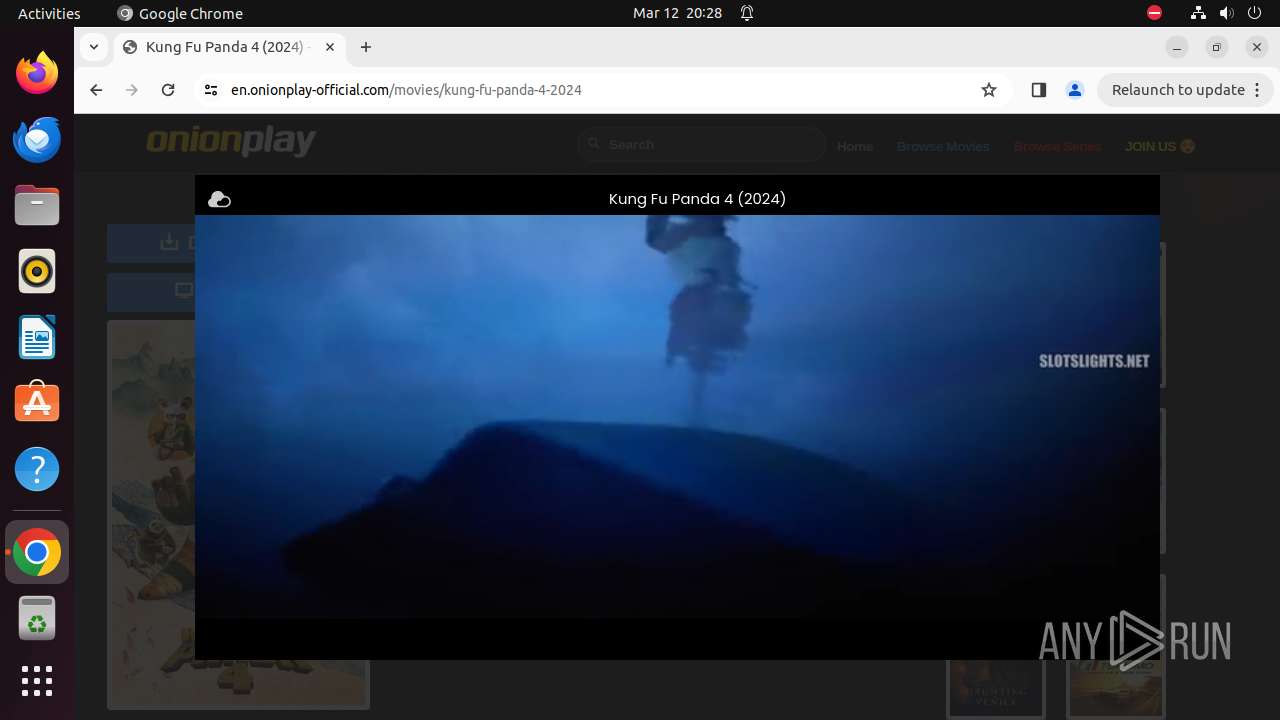Image resolution: width=1280 pixels, height=720 pixels.
Task: Open the notification bell in the top bar
Action: coord(747,13)
